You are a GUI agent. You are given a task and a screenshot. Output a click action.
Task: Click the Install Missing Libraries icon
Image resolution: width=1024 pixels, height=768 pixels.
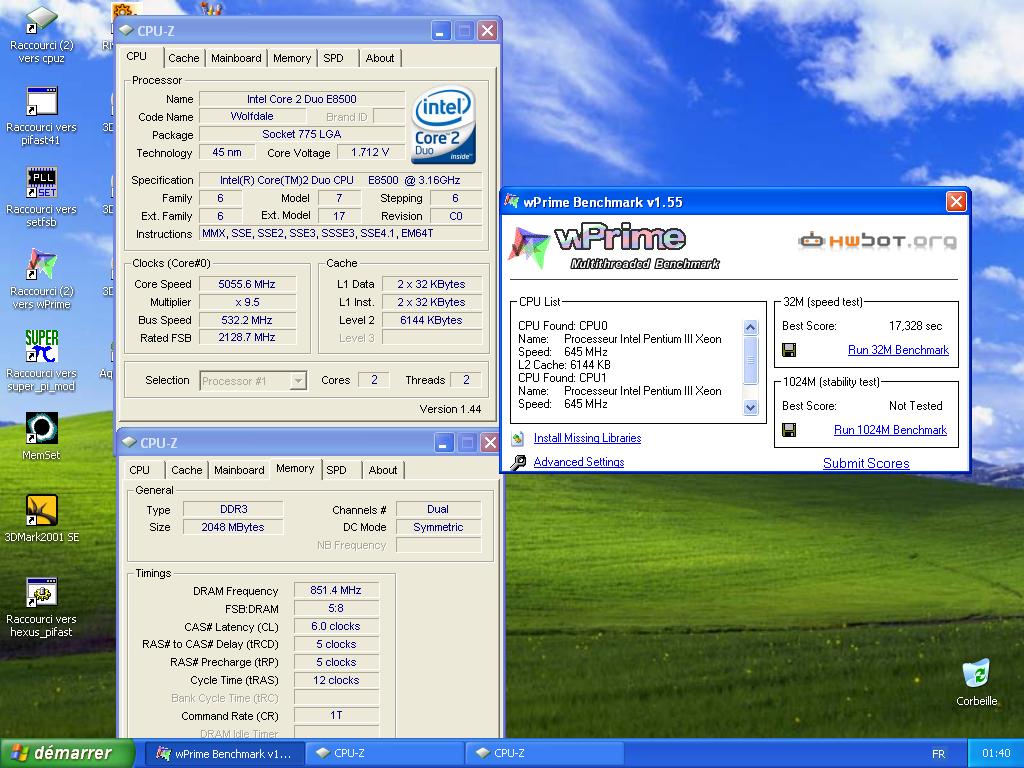518,438
